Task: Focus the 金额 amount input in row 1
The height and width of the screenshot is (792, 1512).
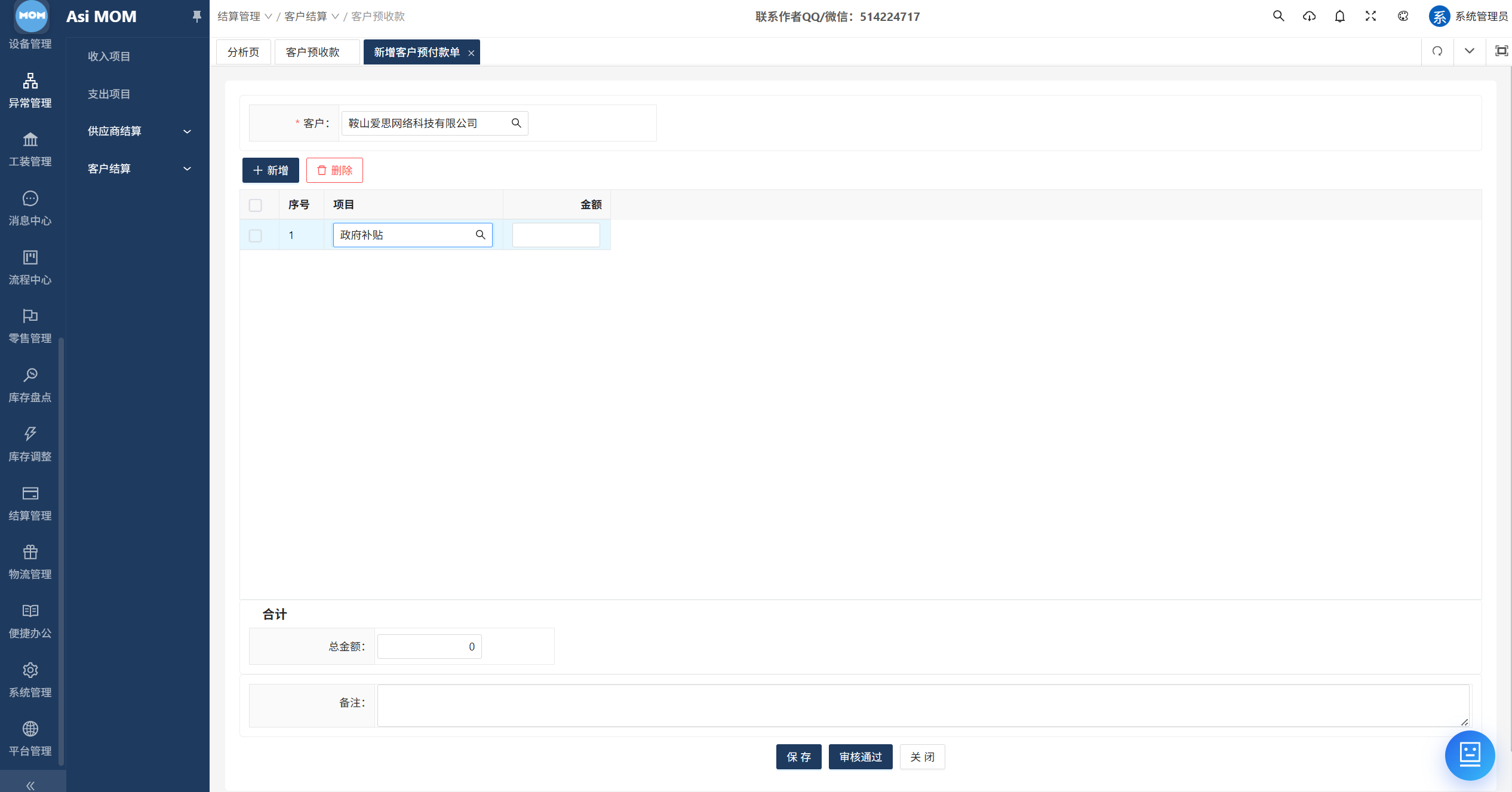Action: coord(556,235)
